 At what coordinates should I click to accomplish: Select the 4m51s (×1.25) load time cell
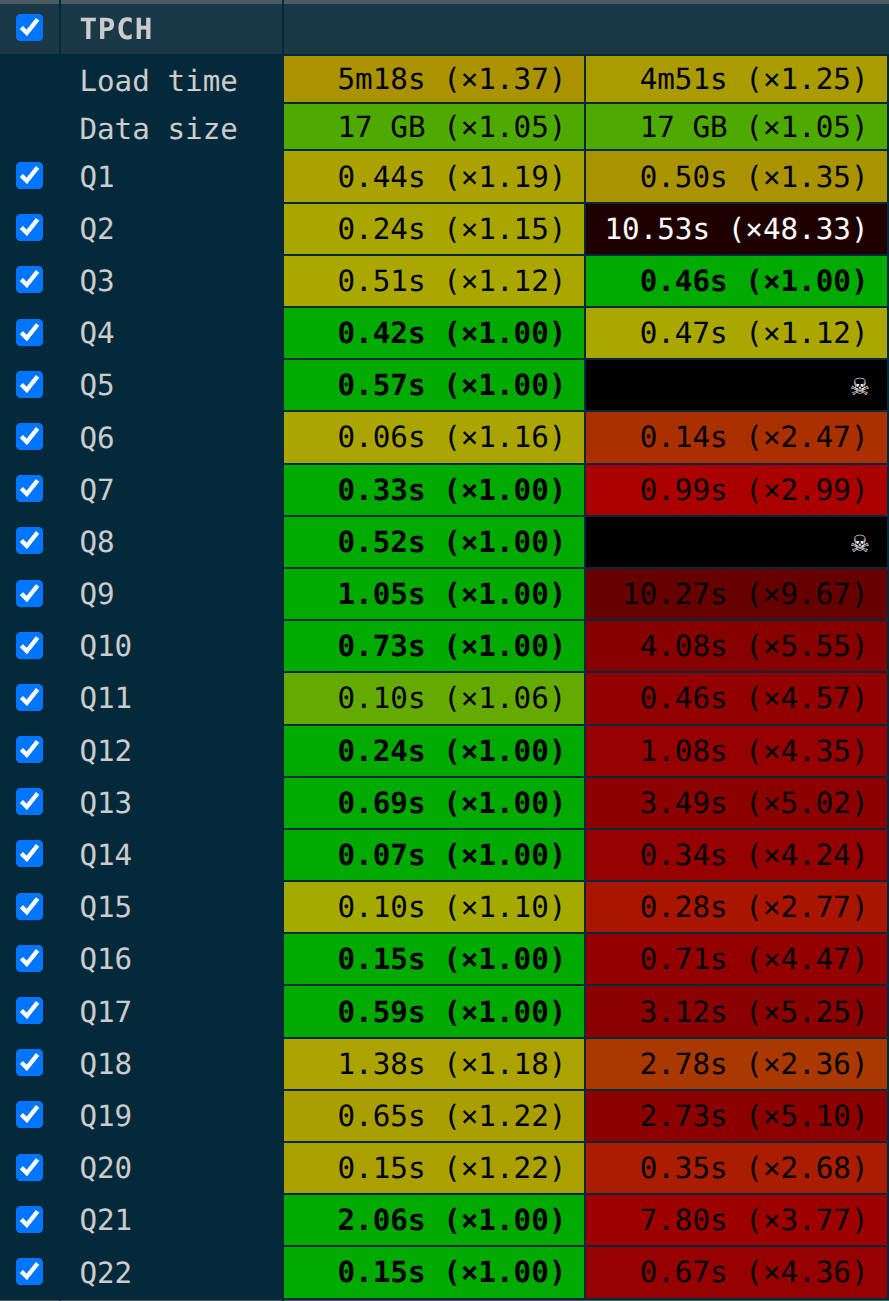pyautogui.click(x=737, y=80)
